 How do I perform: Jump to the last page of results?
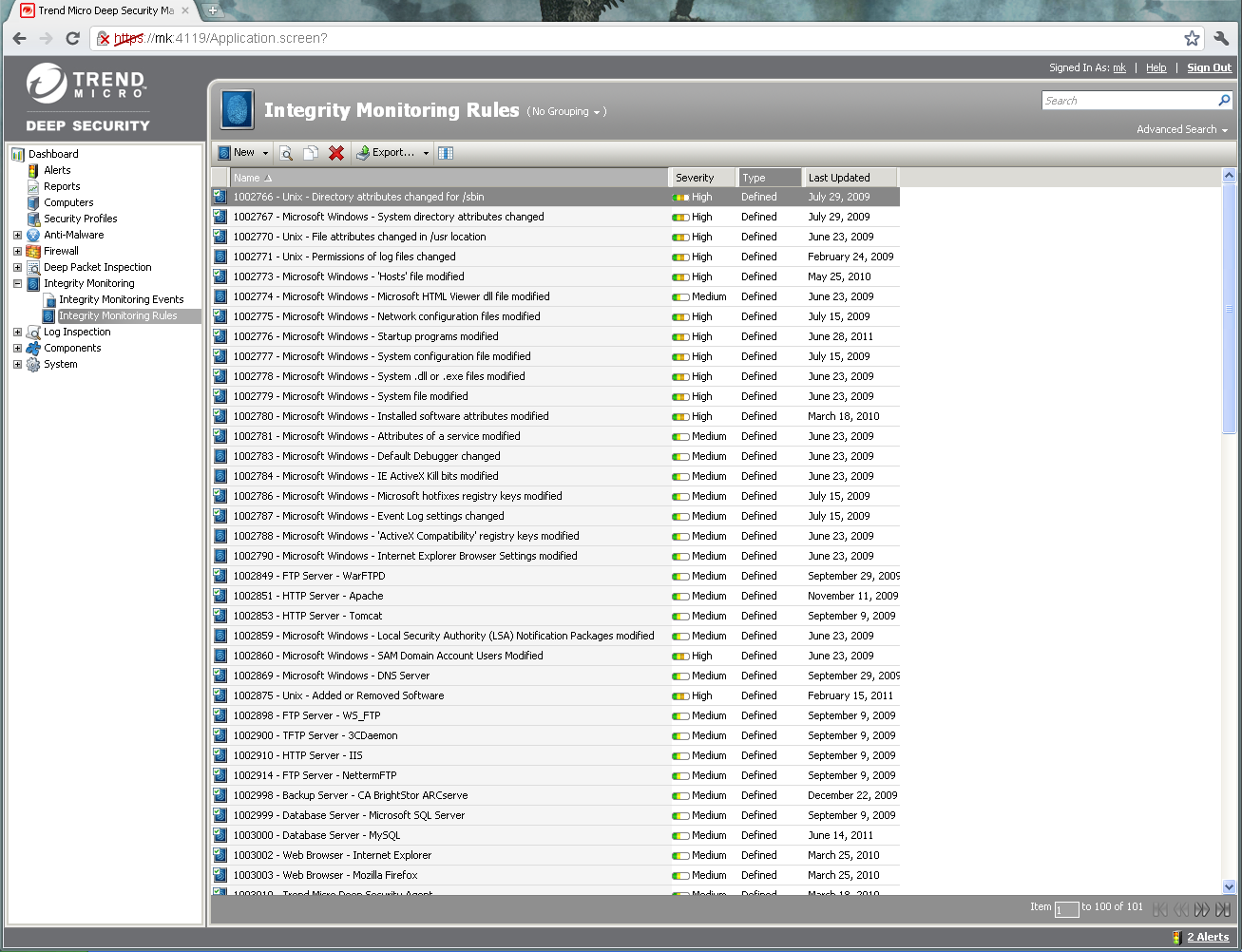(x=1223, y=909)
